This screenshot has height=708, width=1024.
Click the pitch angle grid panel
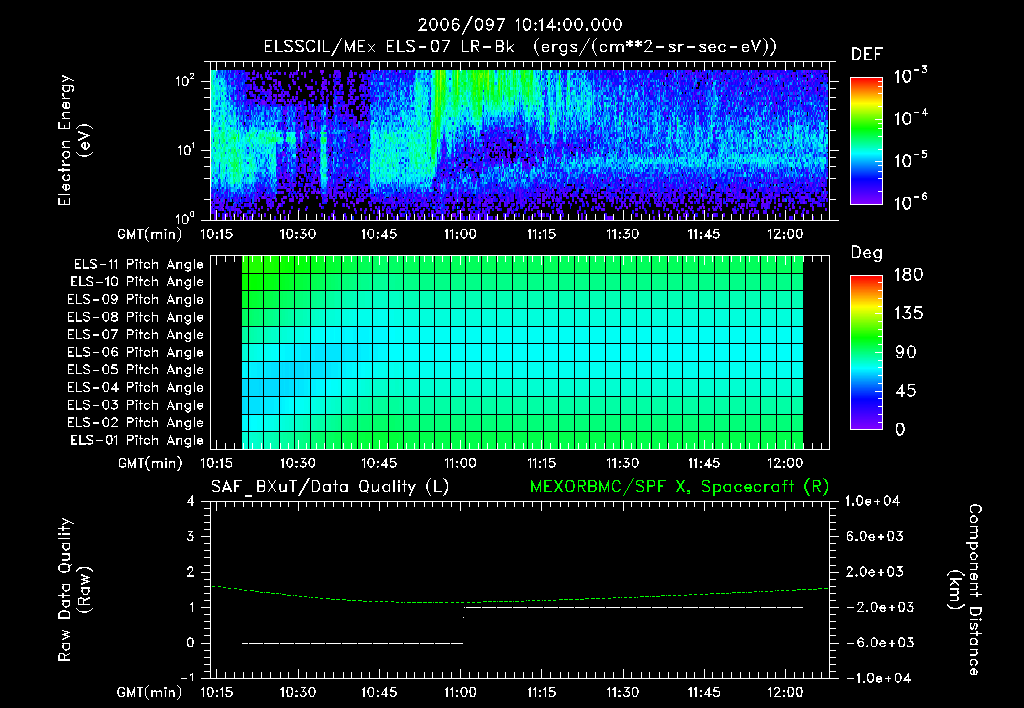(520, 352)
